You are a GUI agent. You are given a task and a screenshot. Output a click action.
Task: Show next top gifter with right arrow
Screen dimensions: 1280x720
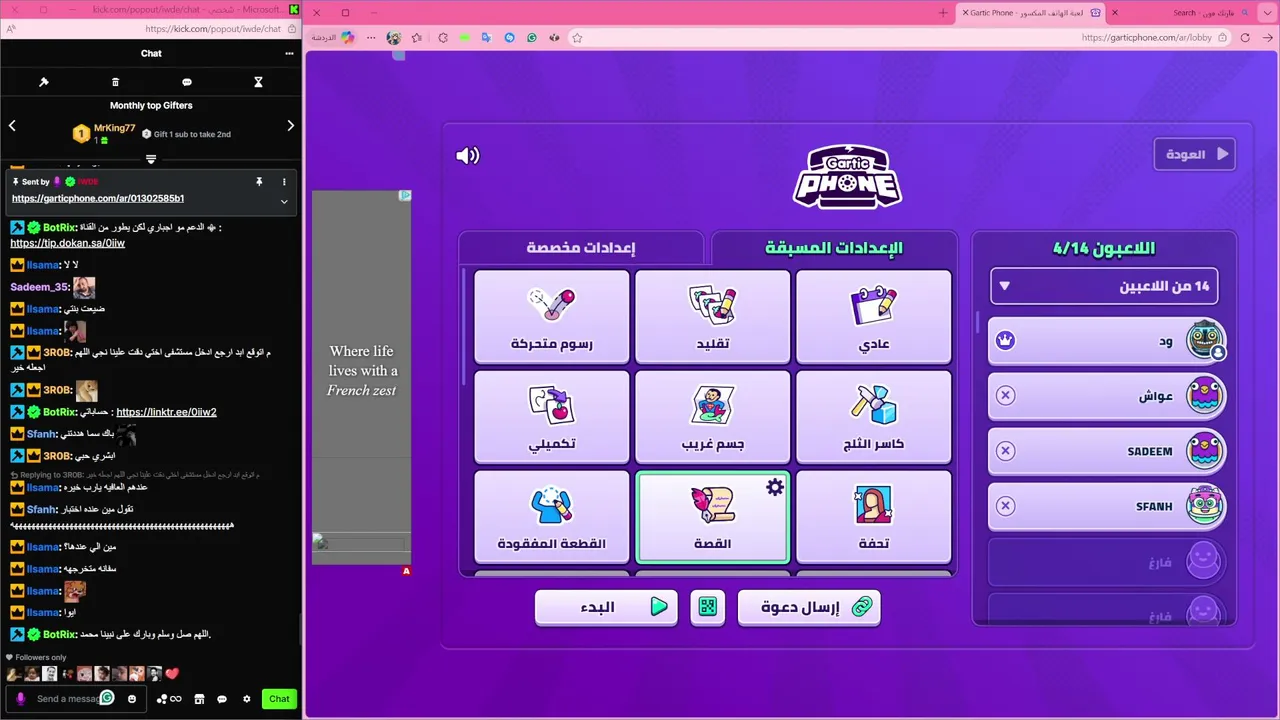click(x=291, y=126)
